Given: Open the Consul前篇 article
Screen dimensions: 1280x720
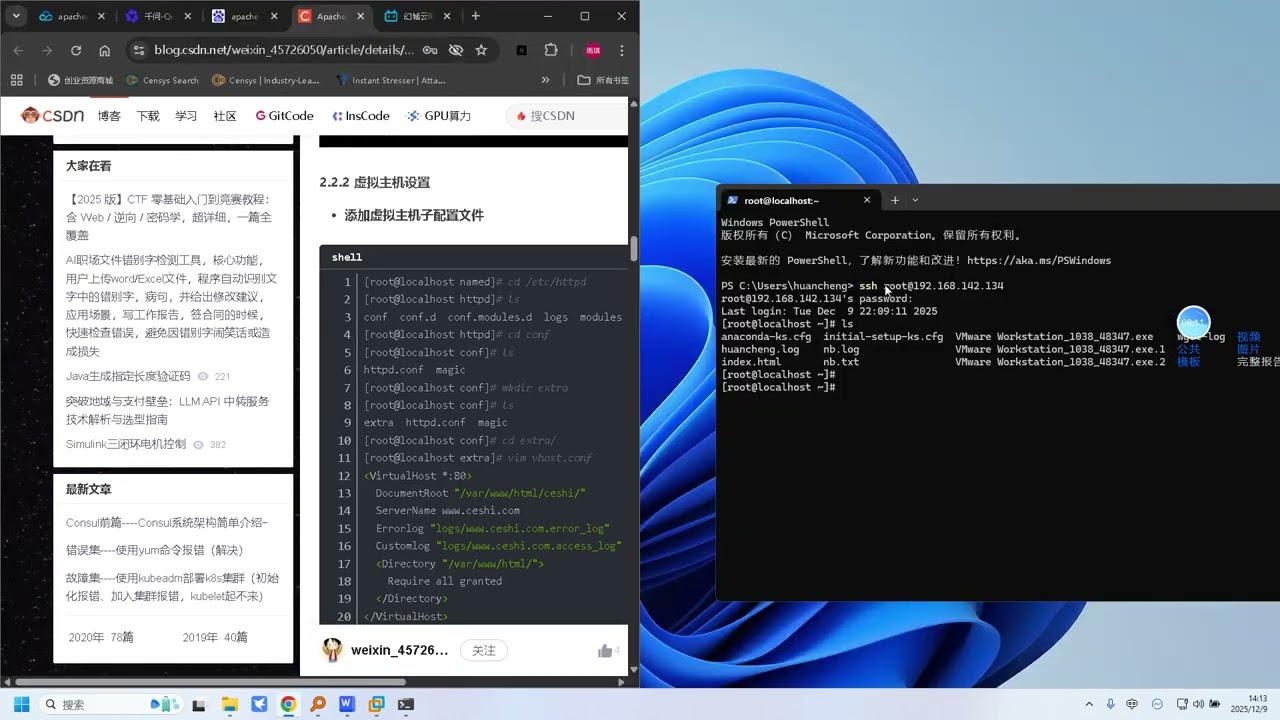Looking at the screenshot, I should point(167,523).
